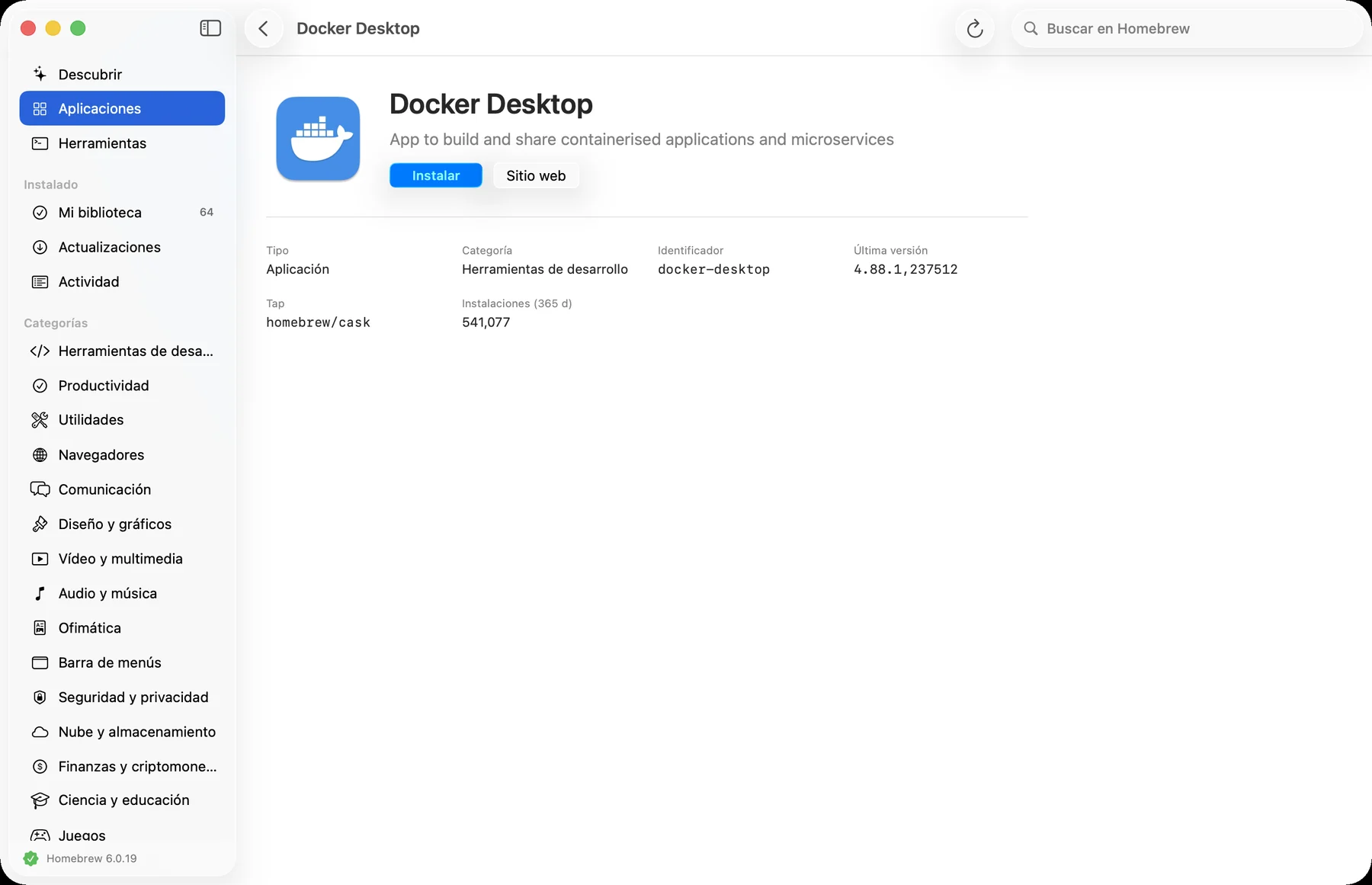This screenshot has width=1372, height=885.
Task: Click the Productividad check-circle icon
Action: point(40,386)
